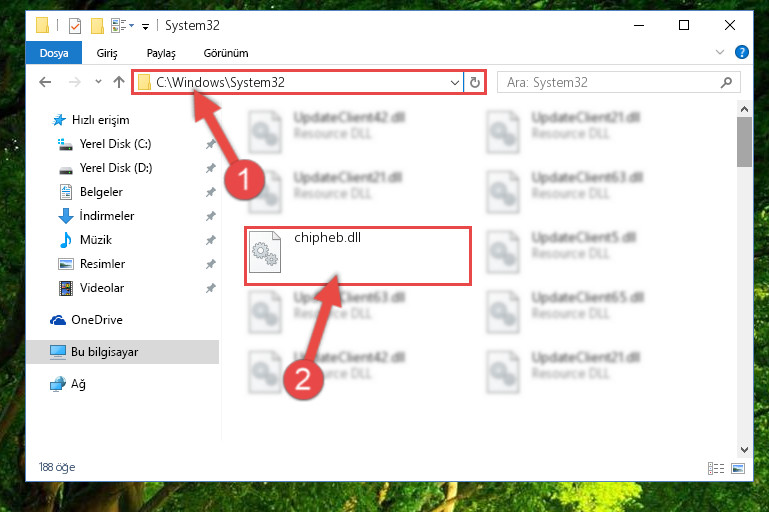Click the New Folder quick access icon
The image size is (769, 512).
pos(97,26)
